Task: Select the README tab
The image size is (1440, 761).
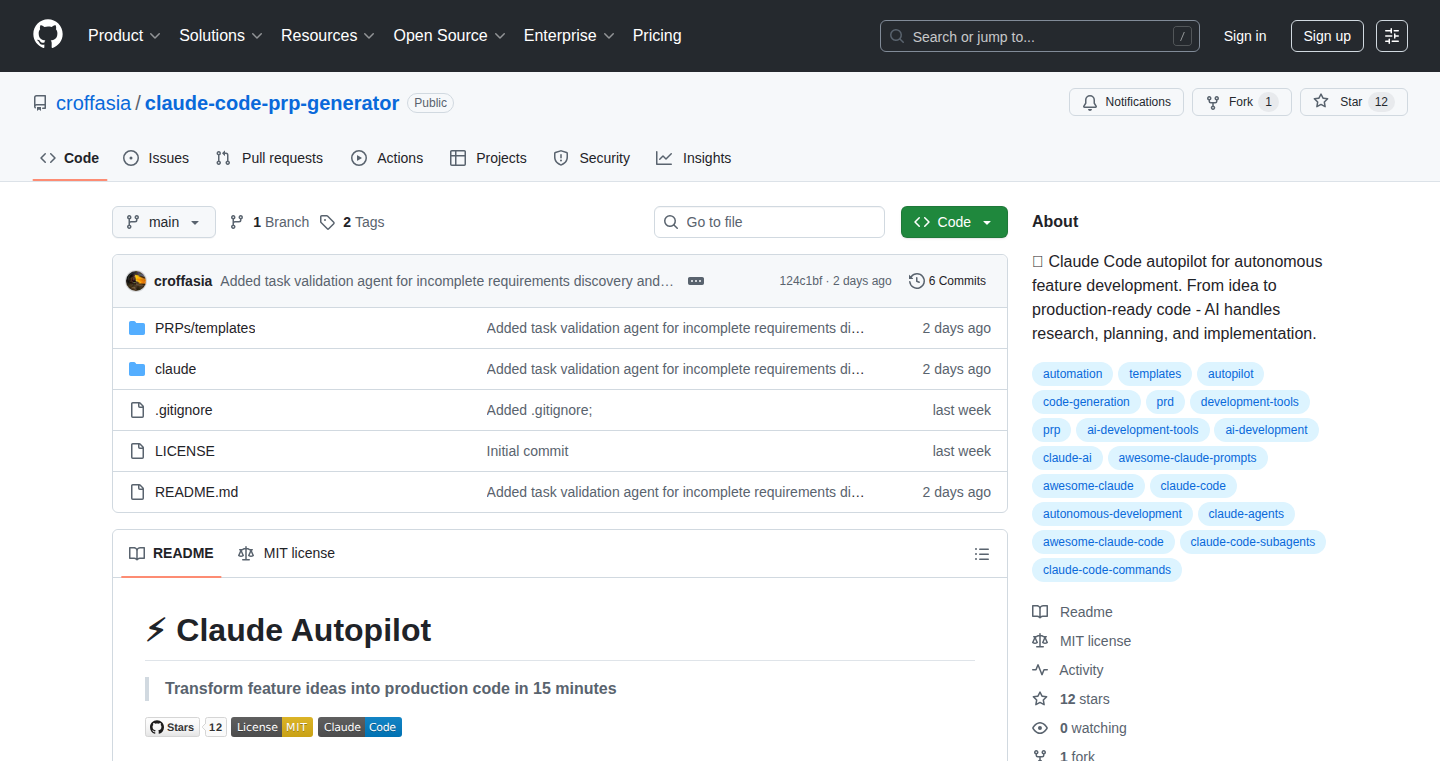Action: click(171, 553)
